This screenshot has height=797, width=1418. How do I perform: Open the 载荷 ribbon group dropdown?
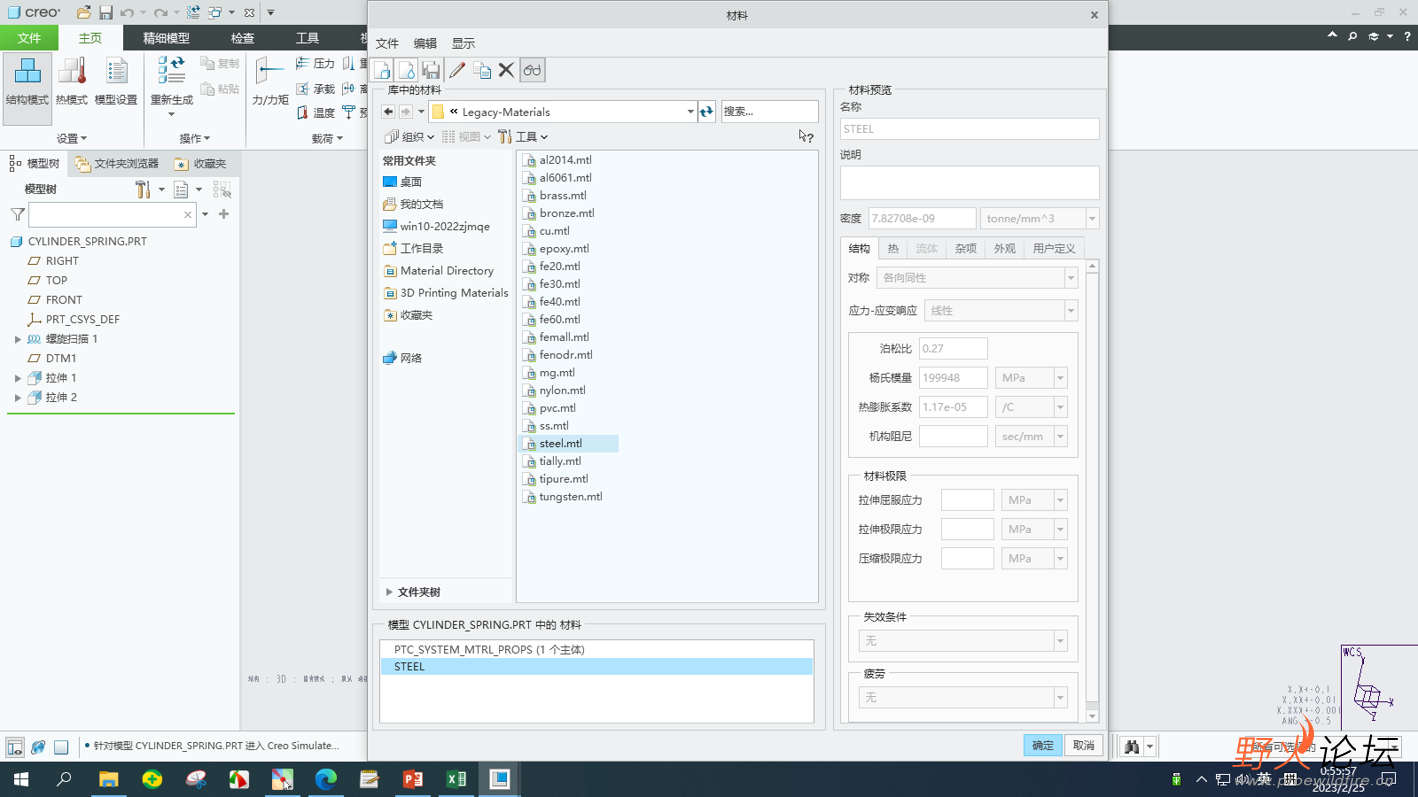[x=327, y=138]
